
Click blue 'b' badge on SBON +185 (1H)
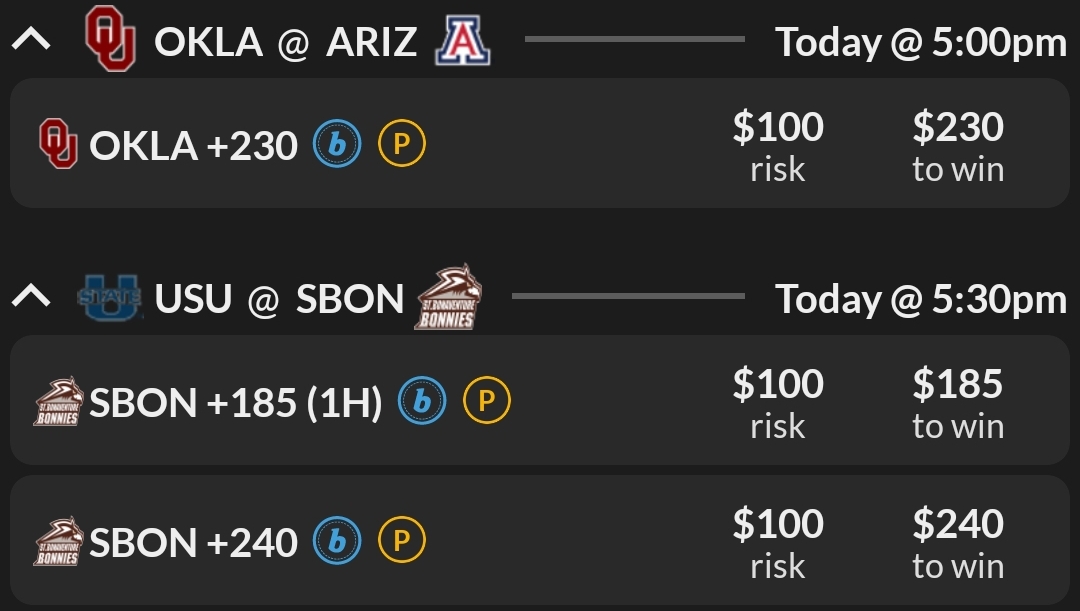tap(422, 402)
